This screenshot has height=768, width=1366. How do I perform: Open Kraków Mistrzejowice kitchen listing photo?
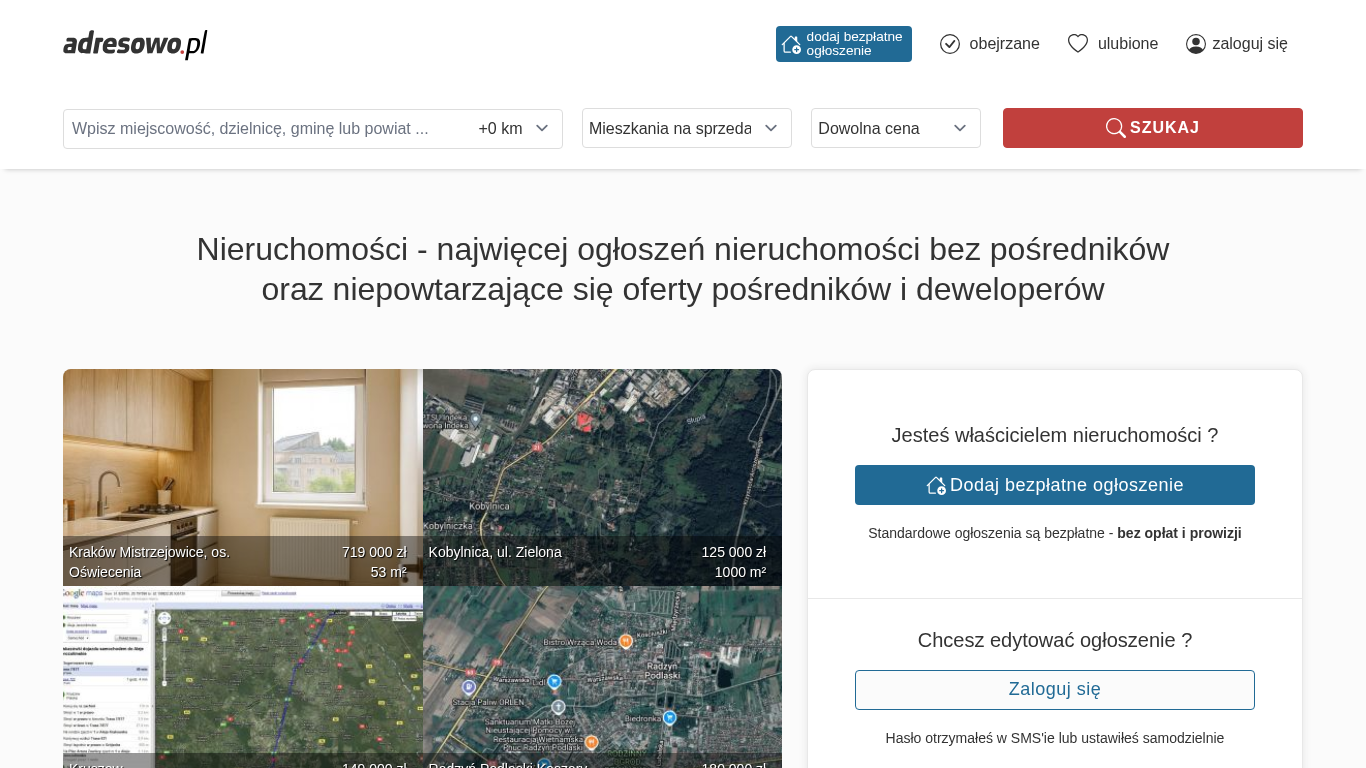[242, 460]
